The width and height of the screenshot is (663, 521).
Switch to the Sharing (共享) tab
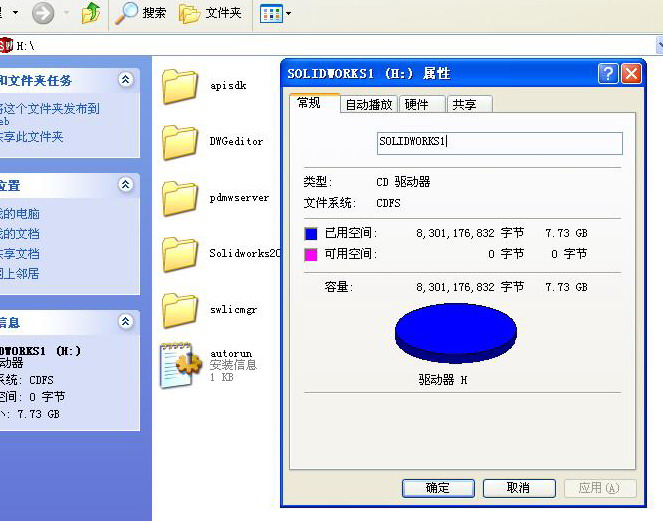pyautogui.click(x=469, y=104)
